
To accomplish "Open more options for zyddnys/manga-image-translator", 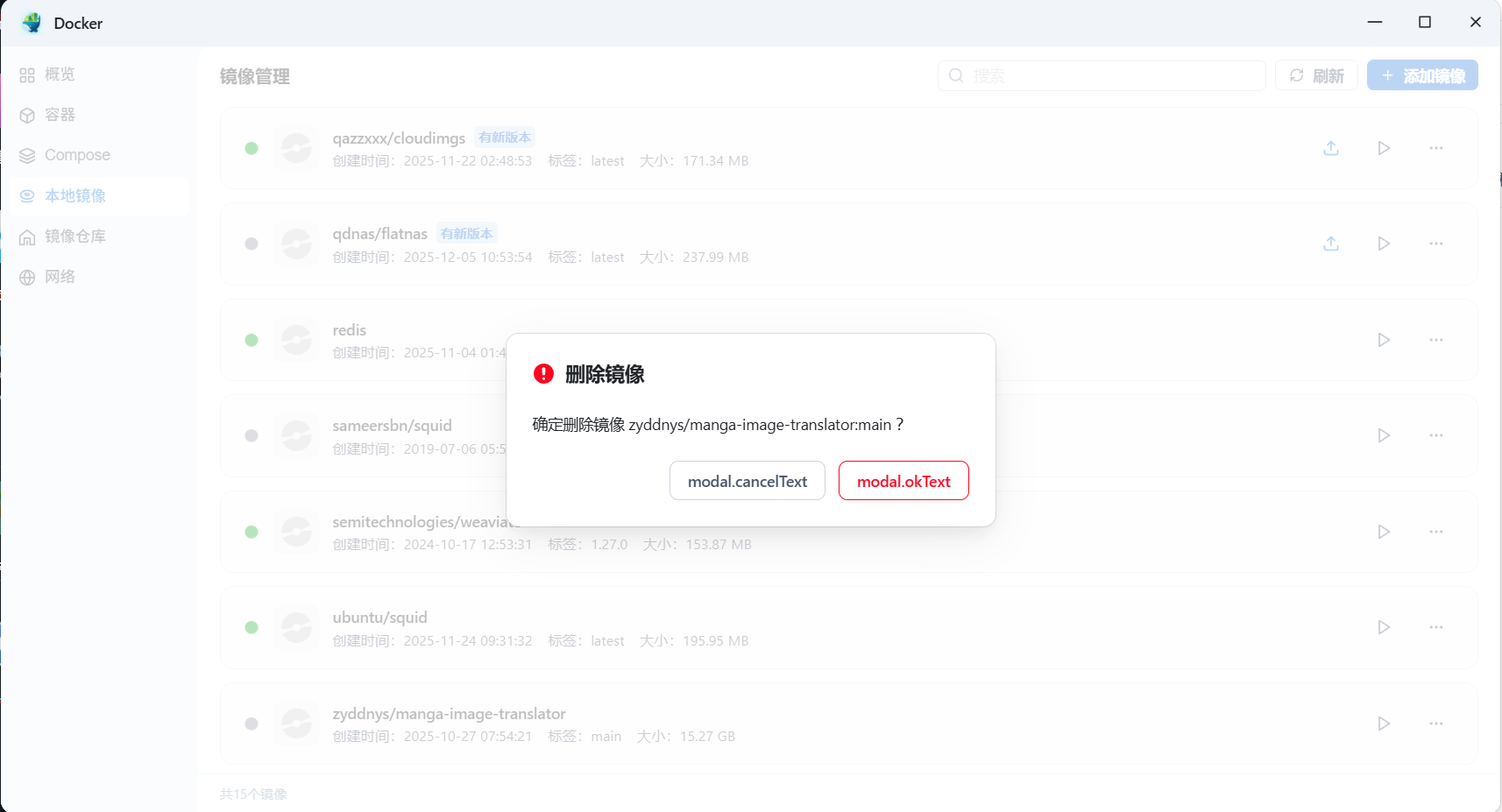I will tap(1436, 724).
